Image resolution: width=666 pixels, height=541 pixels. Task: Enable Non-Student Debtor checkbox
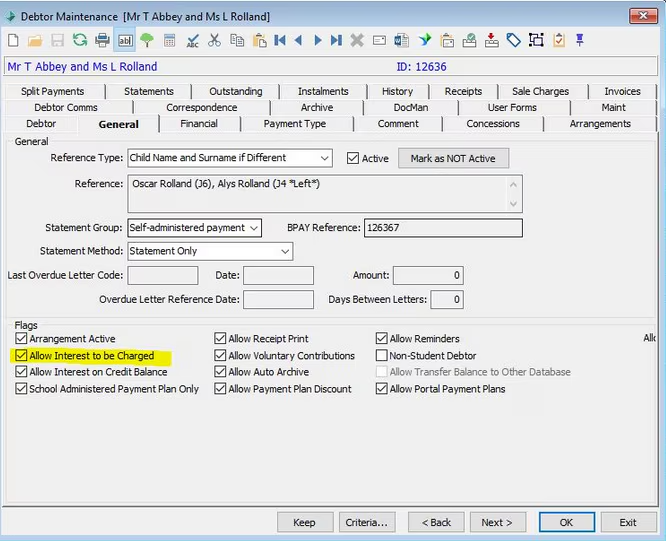click(x=381, y=355)
